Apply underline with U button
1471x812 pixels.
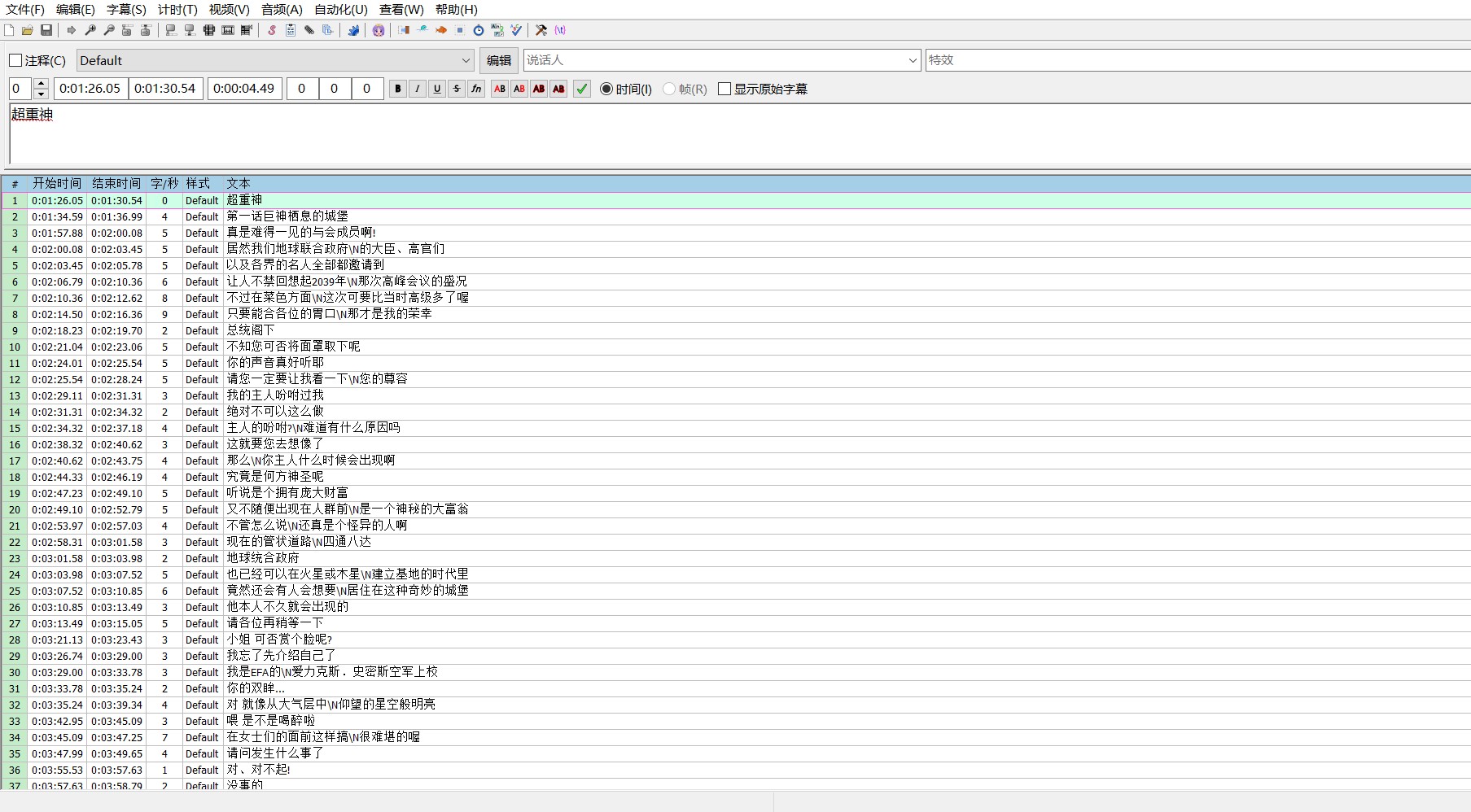pos(437,89)
